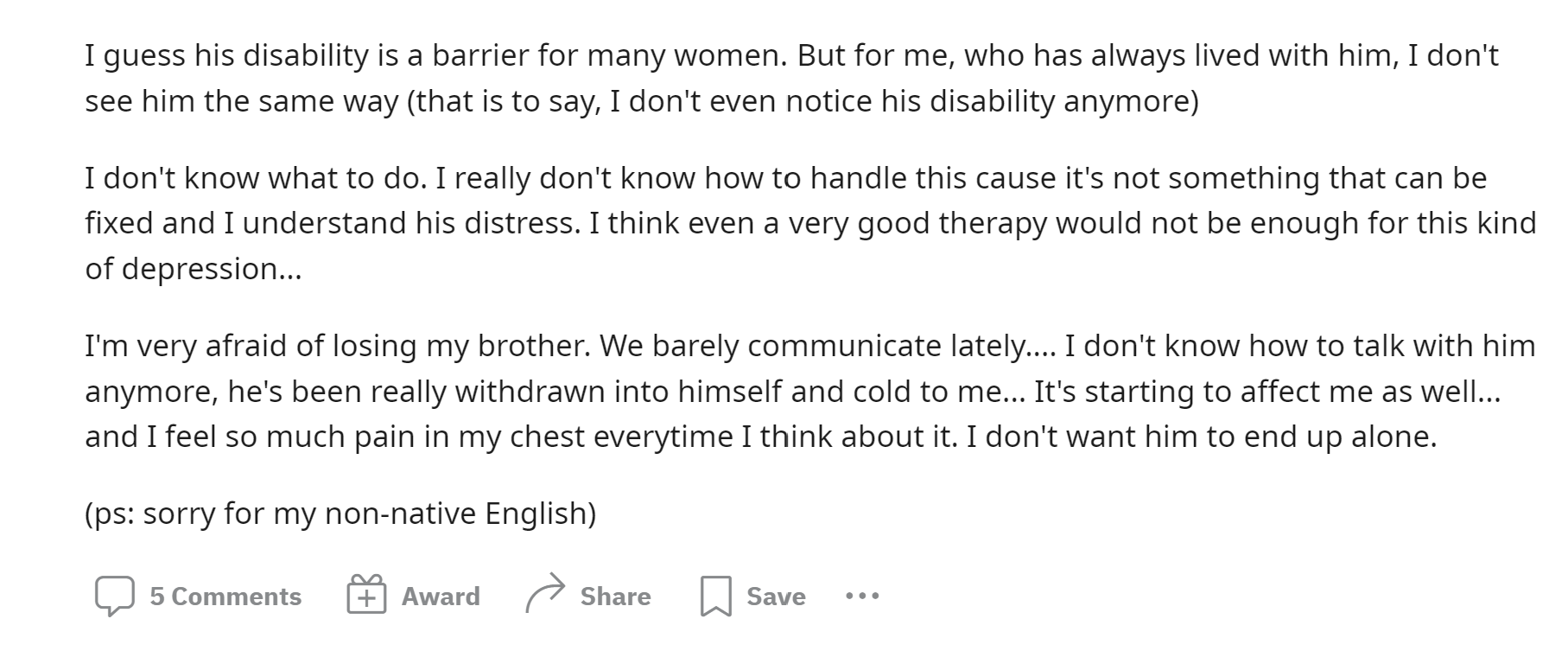Open comments via the speech bubble icon
This screenshot has width=1568, height=670.
(x=114, y=596)
